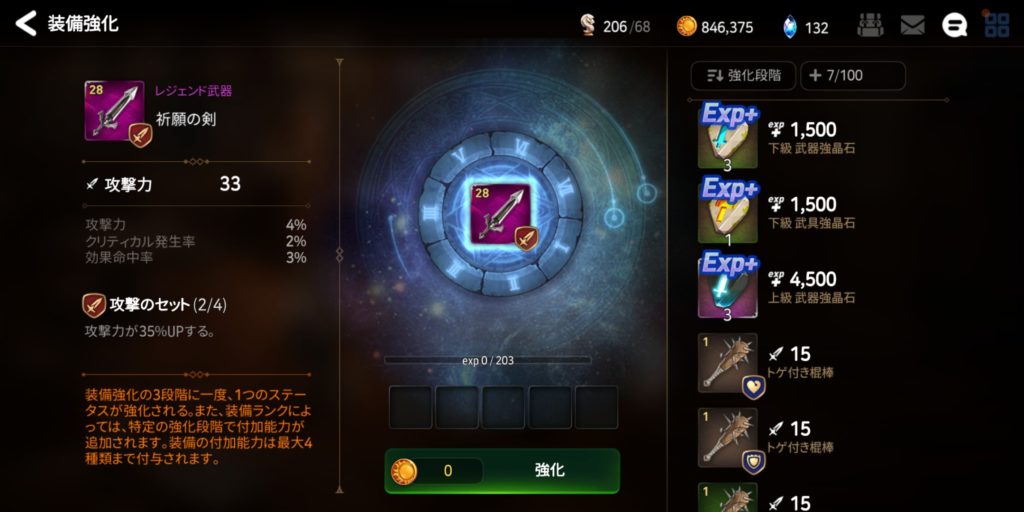Screen dimensions: 1024x512
Task: Open the guild castle icon in top bar
Action: tap(870, 25)
